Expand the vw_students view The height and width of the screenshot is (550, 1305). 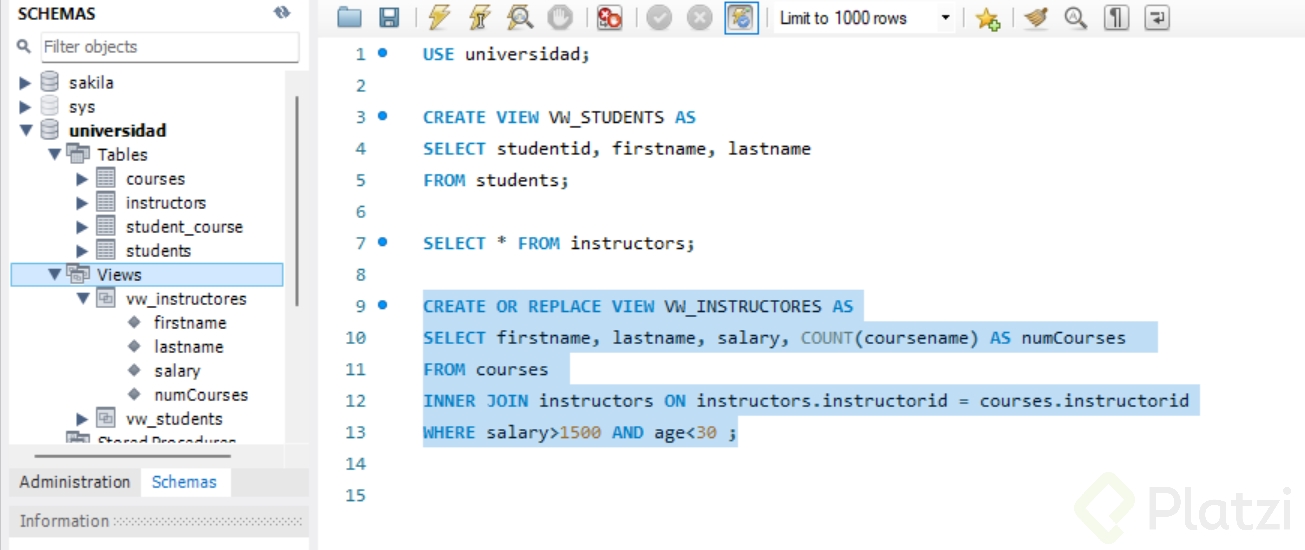[83, 419]
